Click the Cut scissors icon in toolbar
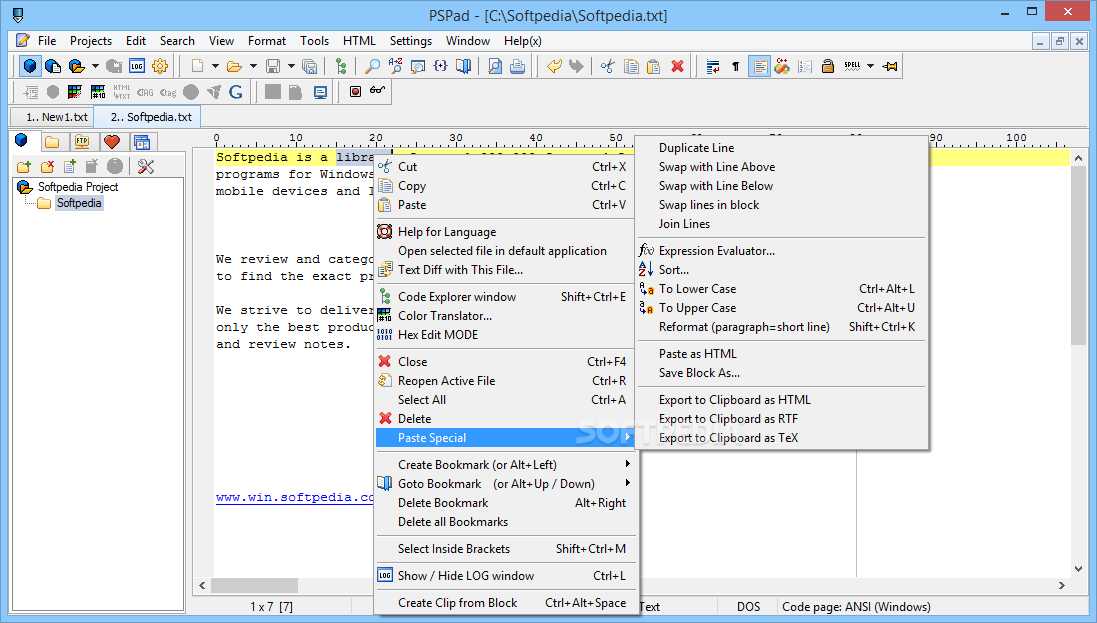1097x623 pixels. click(607, 66)
